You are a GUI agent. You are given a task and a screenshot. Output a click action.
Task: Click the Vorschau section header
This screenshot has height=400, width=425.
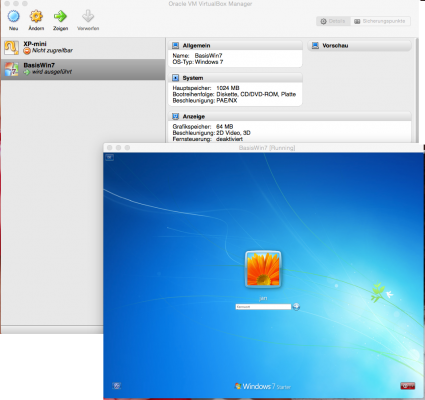[359, 45]
